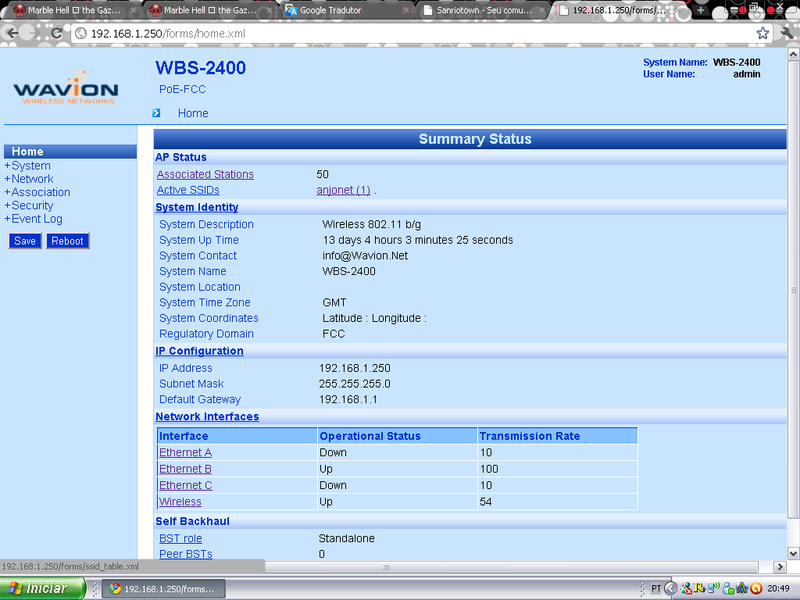Click the 'Standalone' BST role value
Viewport: 800px width, 600px height.
click(346, 538)
